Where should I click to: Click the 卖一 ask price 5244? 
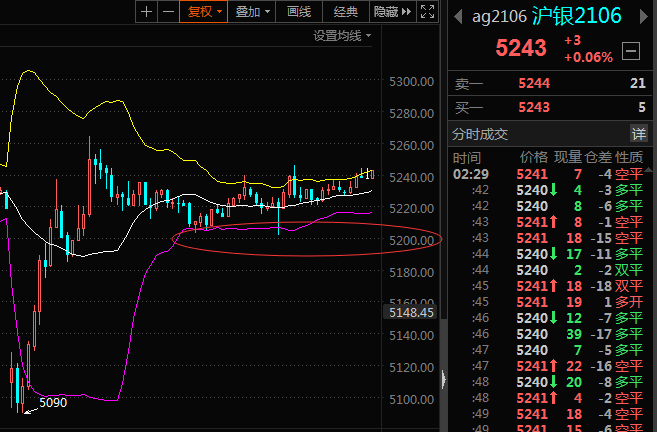pyautogui.click(x=534, y=83)
